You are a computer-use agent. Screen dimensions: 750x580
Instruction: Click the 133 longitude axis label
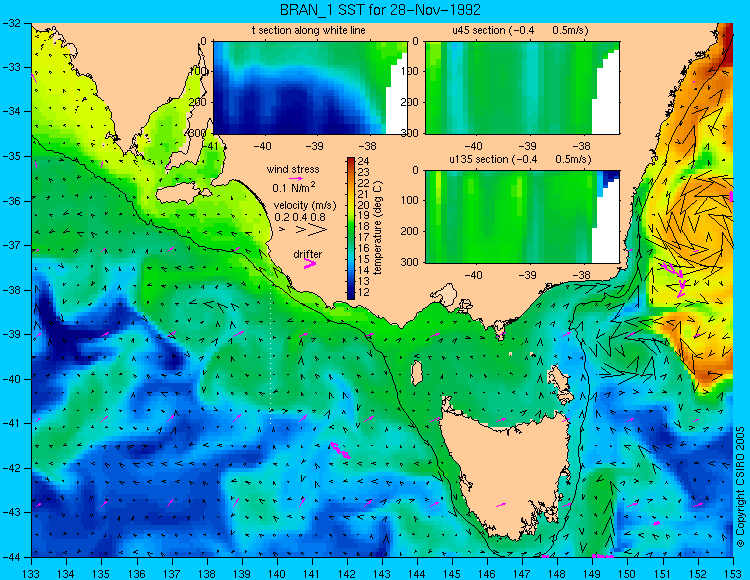31,573
